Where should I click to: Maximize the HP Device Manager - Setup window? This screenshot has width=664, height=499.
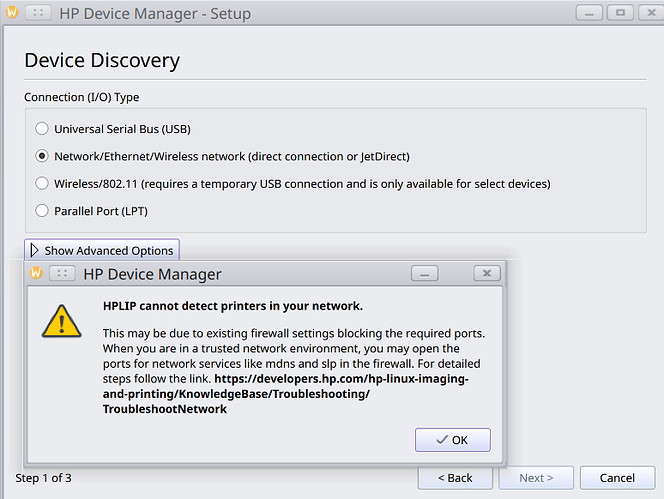(620, 13)
